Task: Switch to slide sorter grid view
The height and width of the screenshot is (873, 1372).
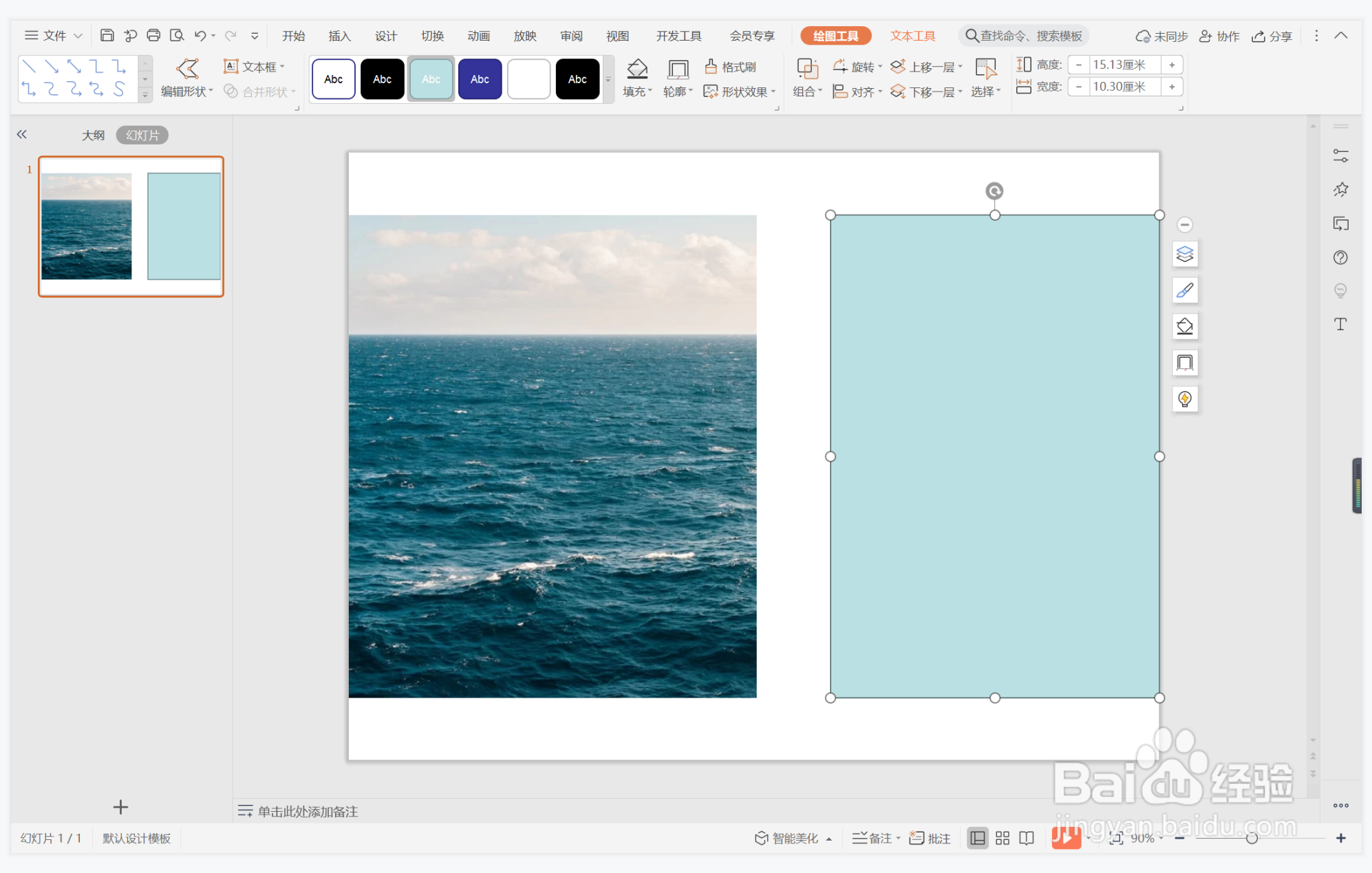Action: click(x=1002, y=838)
